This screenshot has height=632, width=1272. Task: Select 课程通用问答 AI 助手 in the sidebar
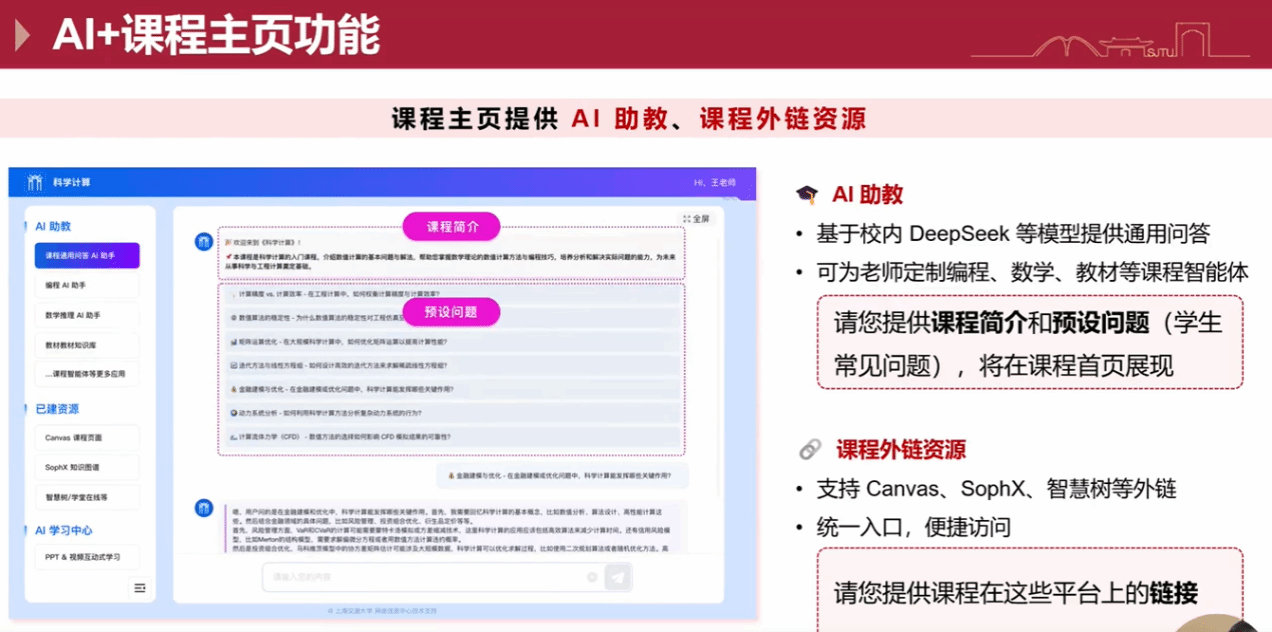(86, 256)
